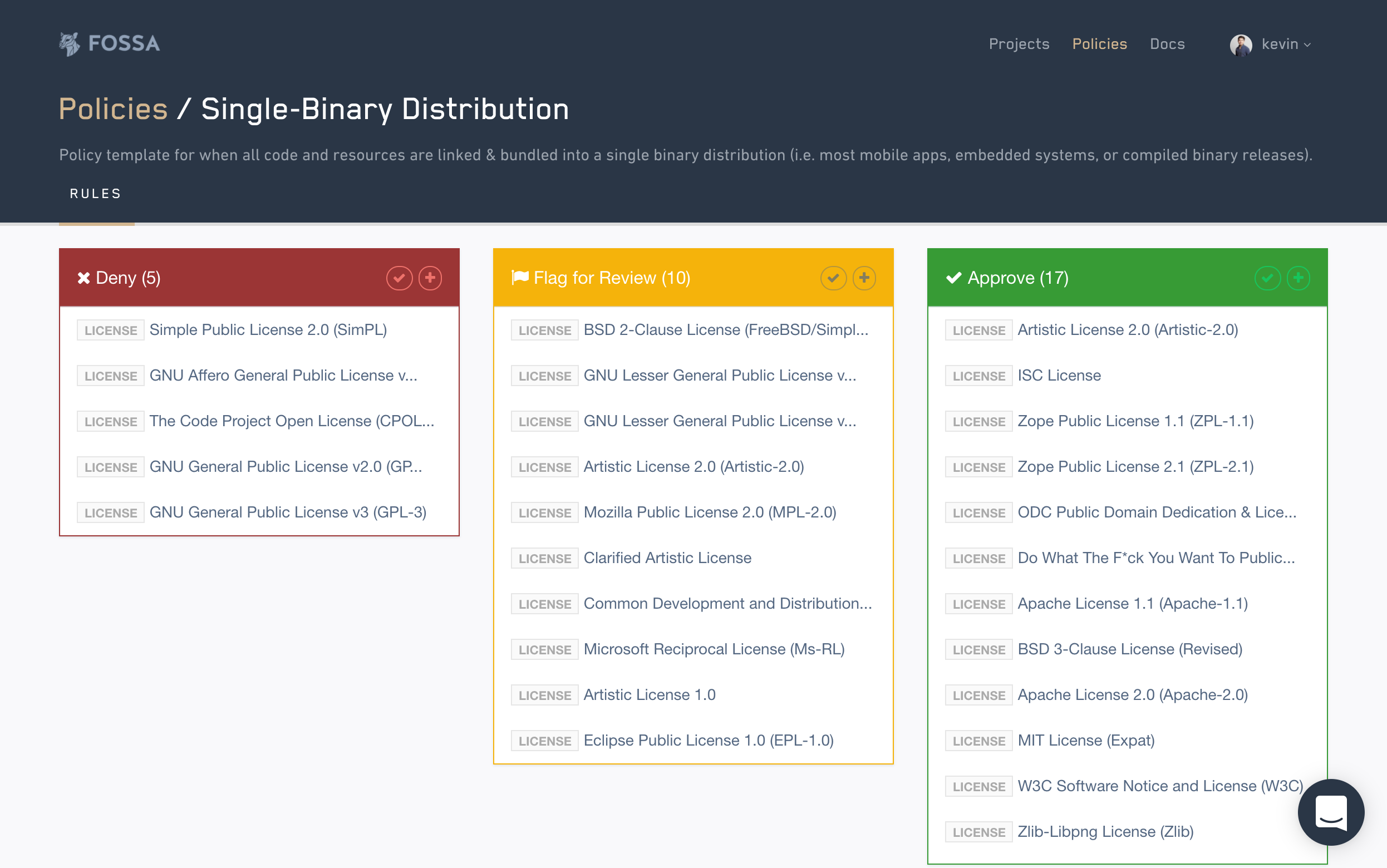Image resolution: width=1387 pixels, height=868 pixels.
Task: Open the MIT License (Expat) entry
Action: point(1085,741)
